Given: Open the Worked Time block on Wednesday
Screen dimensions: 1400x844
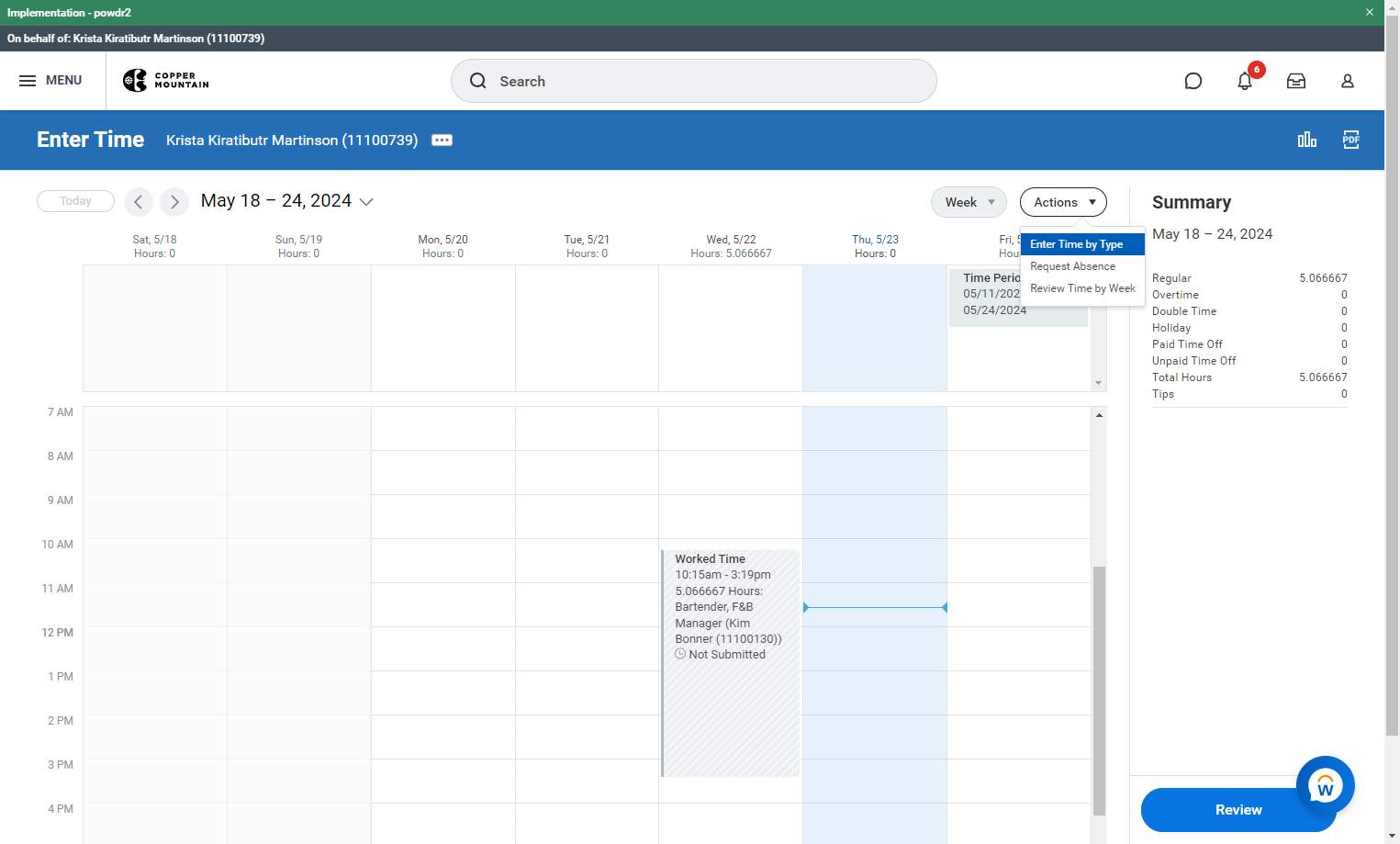Looking at the screenshot, I should point(731,663).
